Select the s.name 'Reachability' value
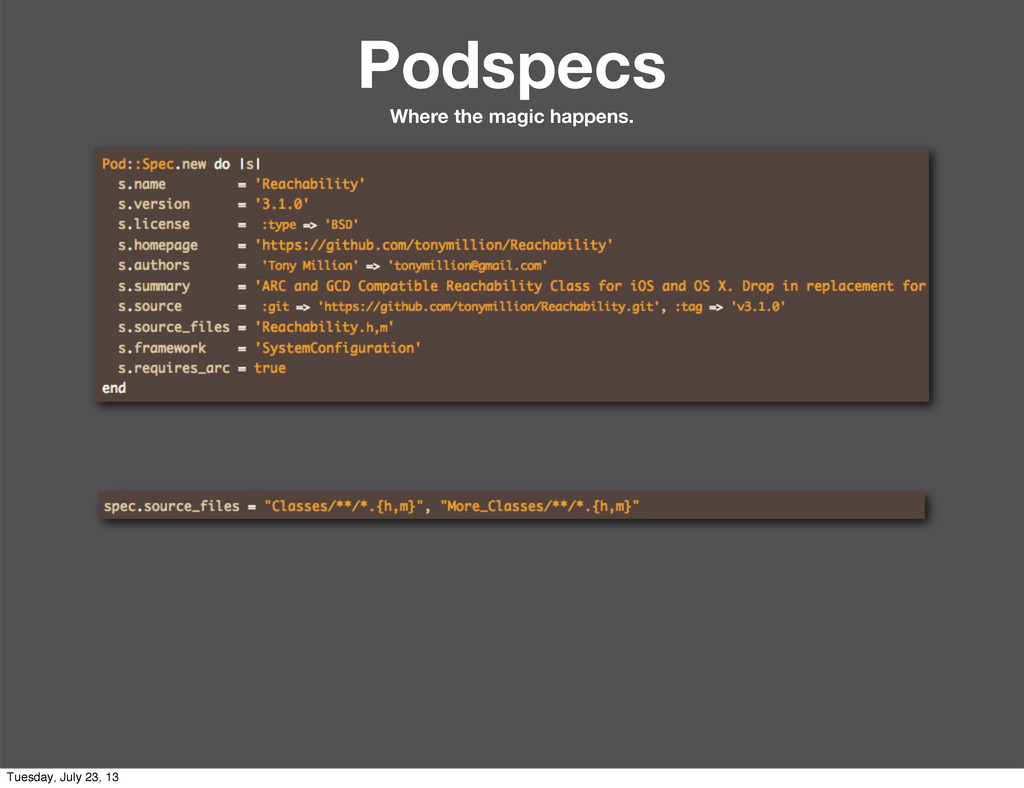 310,184
